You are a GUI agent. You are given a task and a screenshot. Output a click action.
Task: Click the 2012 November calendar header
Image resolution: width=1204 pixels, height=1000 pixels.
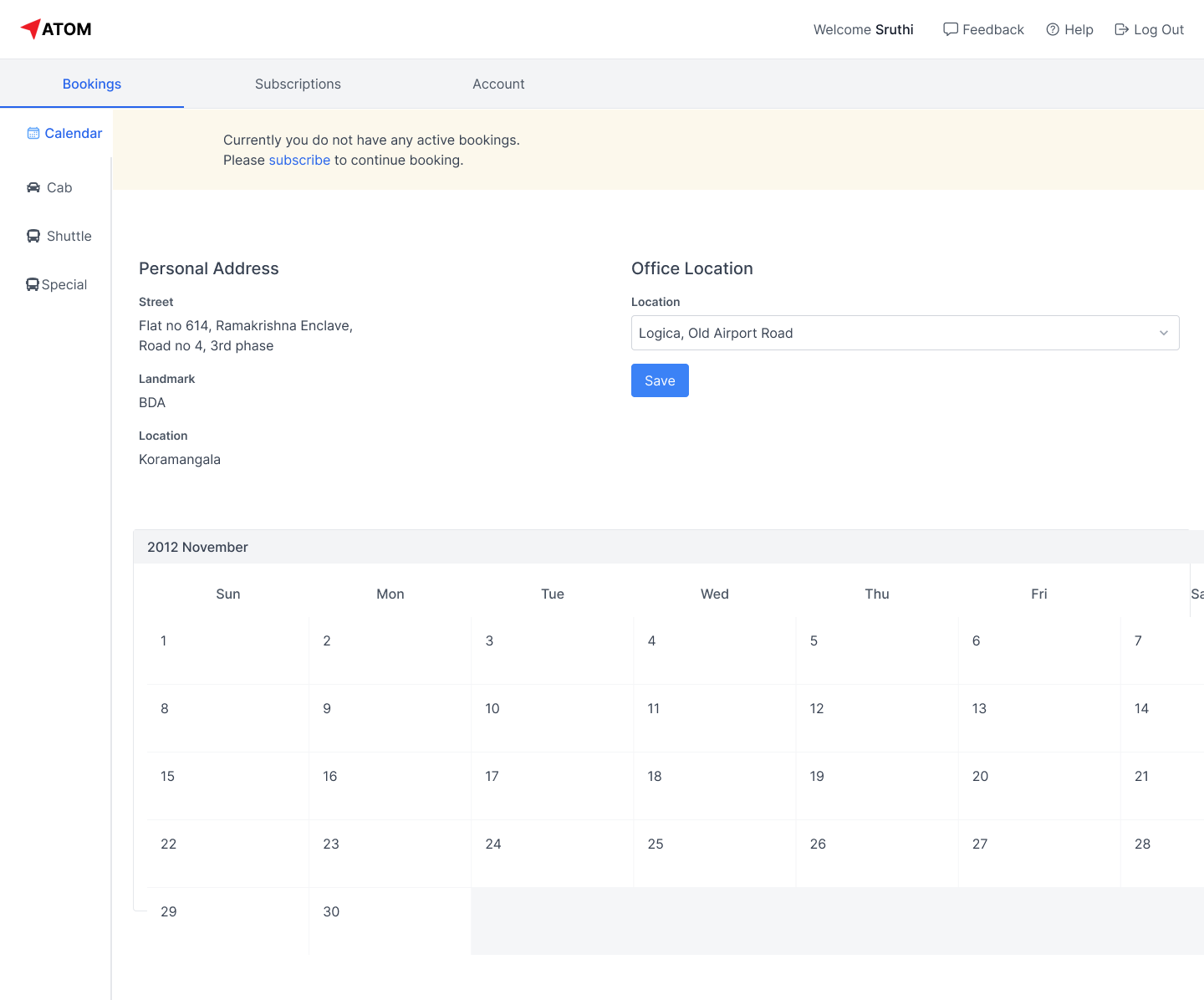pos(197,547)
